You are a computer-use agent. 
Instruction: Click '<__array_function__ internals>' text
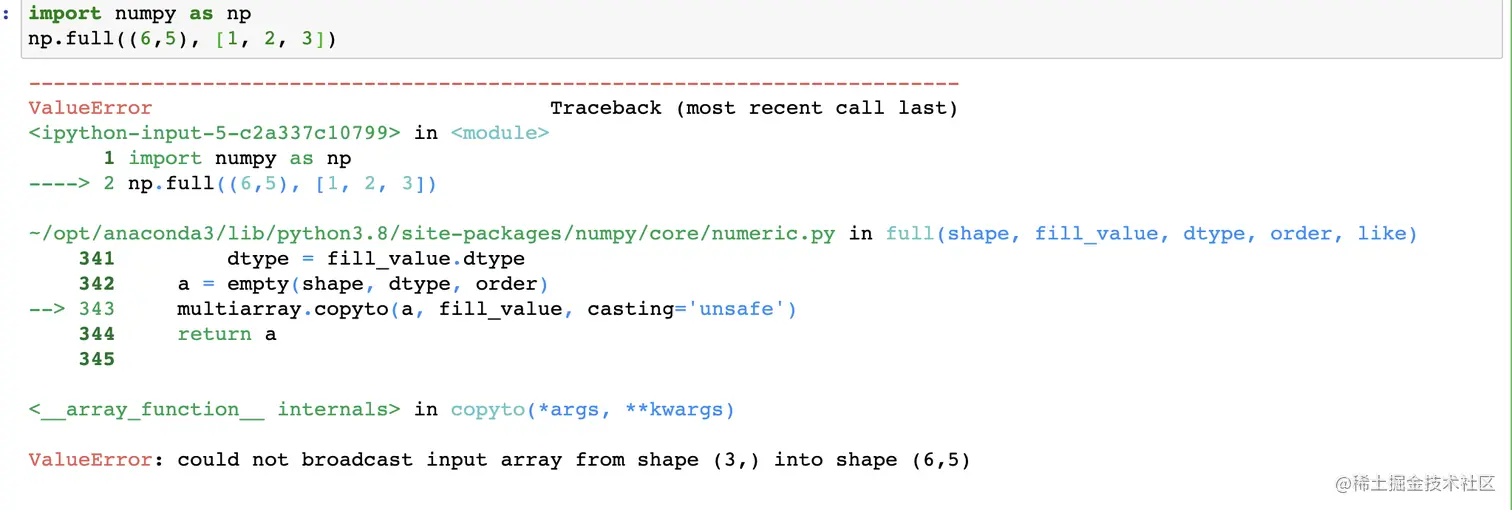click(215, 410)
